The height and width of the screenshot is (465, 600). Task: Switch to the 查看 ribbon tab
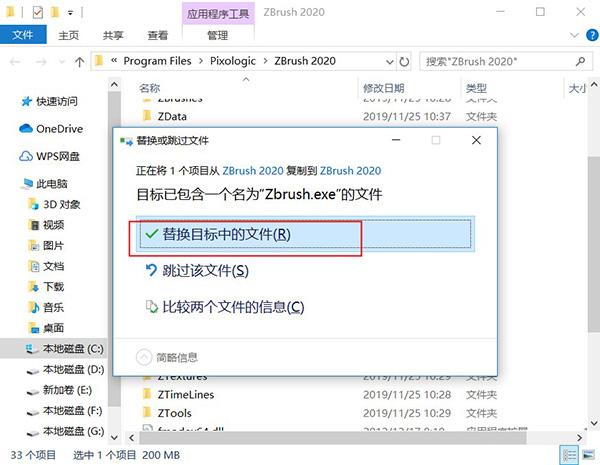(158, 35)
